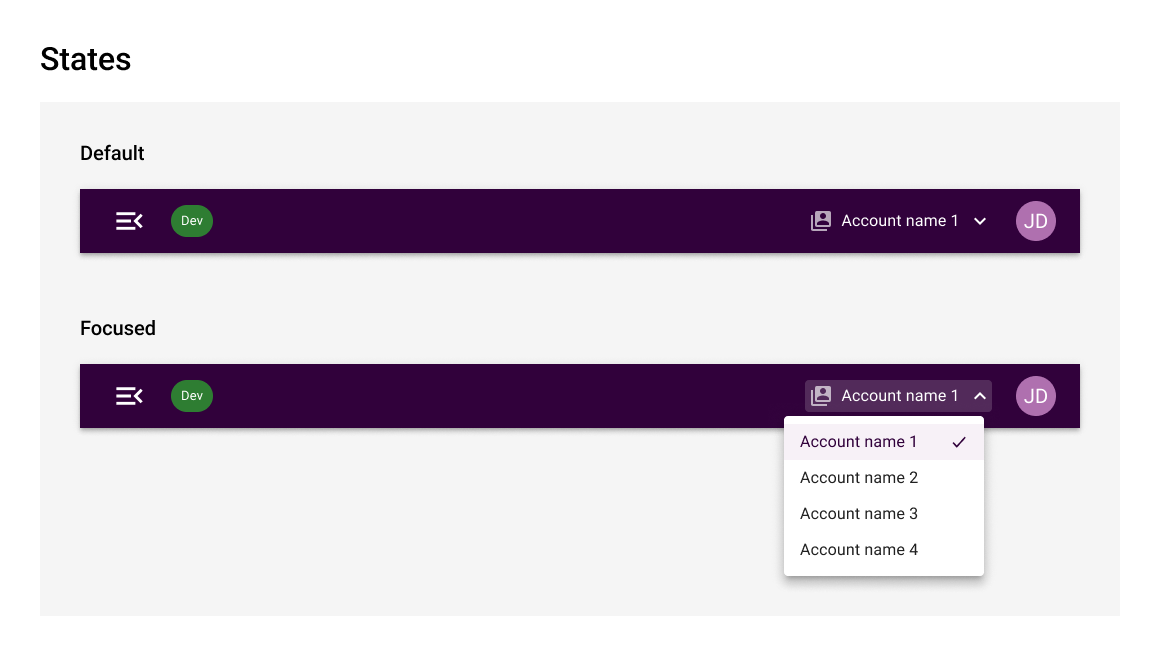Click account icon in Default header bar
This screenshot has width=1160, height=656.
tap(821, 221)
